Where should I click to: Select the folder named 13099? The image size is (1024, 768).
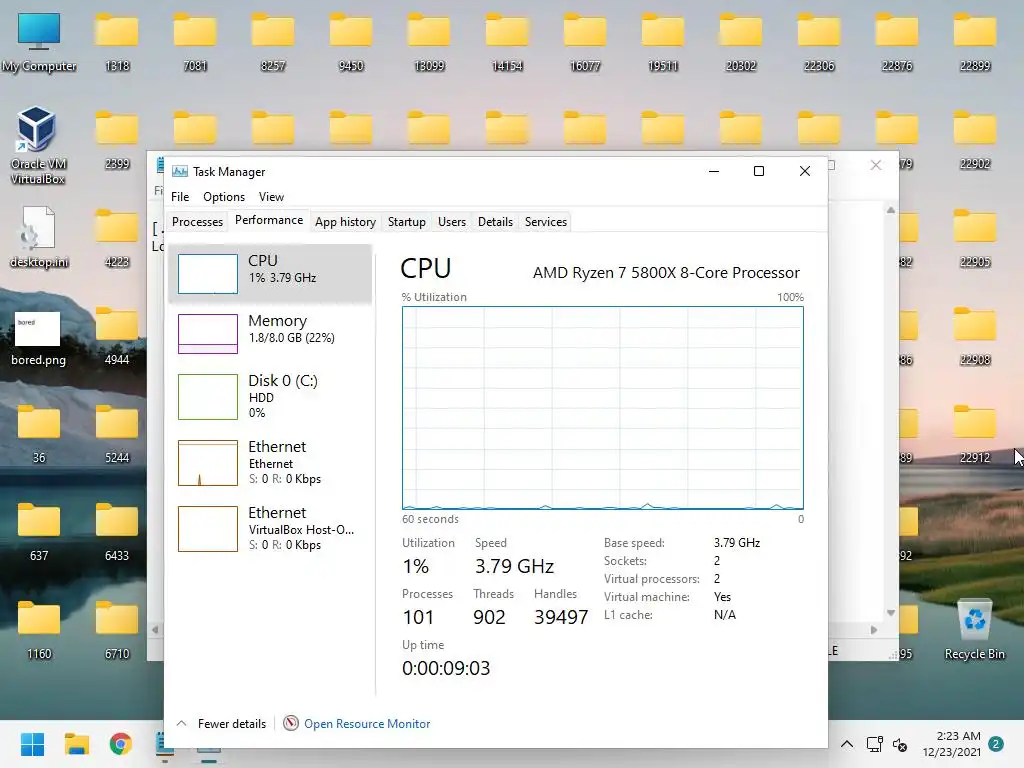click(429, 42)
